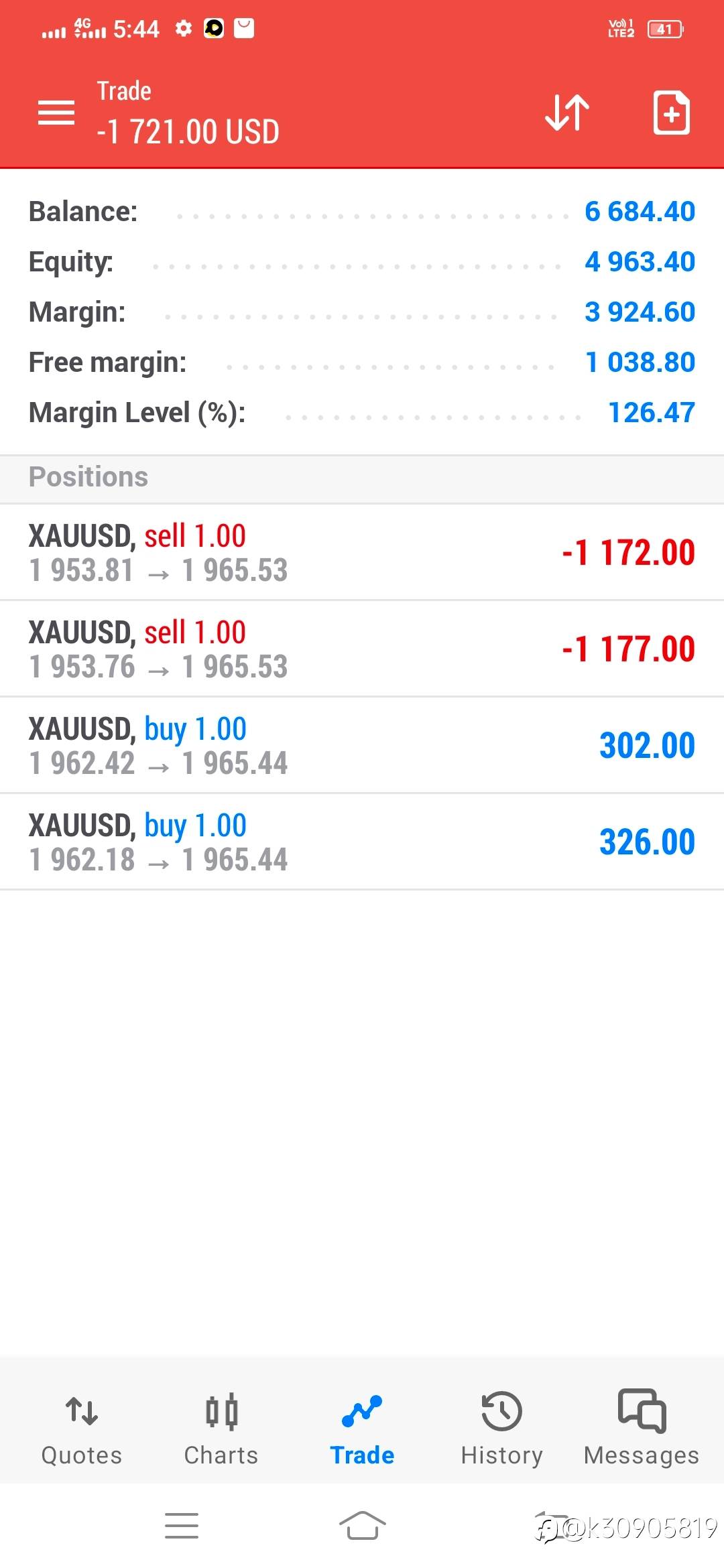Select sell position opened at 1 953.81
The height and width of the screenshot is (1568, 724).
[x=362, y=553]
